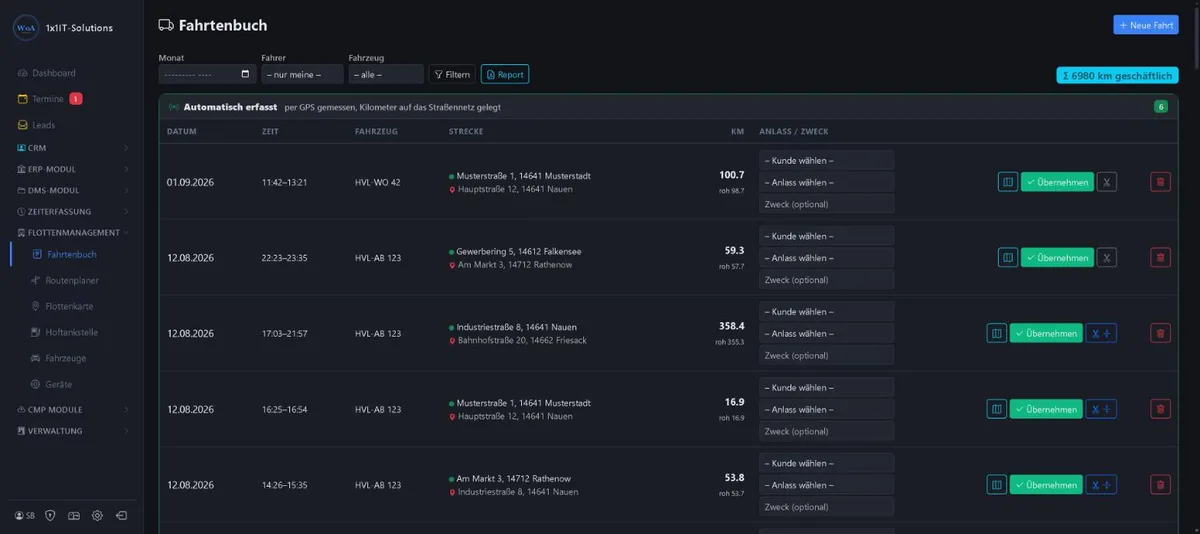Click scissors/plus icon on the 16.9 km trip

click(x=1101, y=409)
